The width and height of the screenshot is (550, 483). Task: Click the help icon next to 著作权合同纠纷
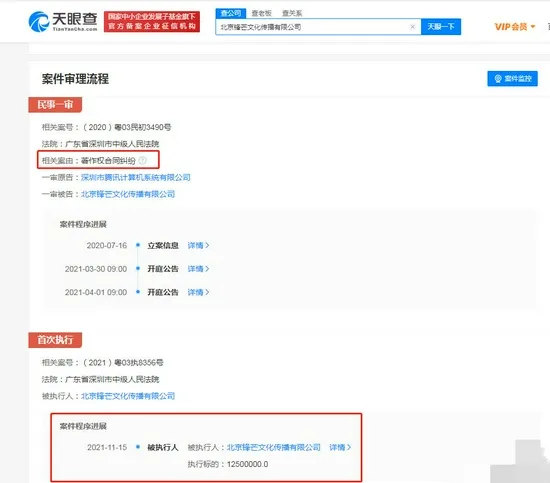point(142,161)
